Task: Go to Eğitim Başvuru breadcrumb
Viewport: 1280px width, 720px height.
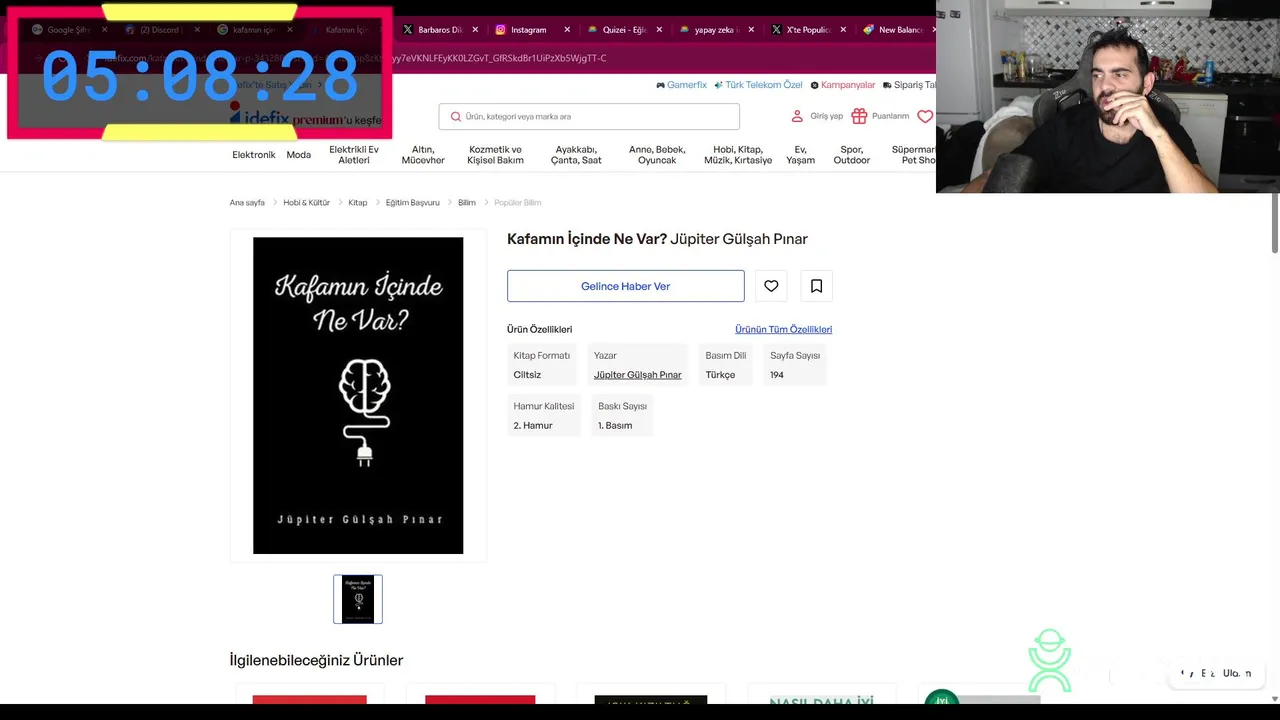Action: 412,202
